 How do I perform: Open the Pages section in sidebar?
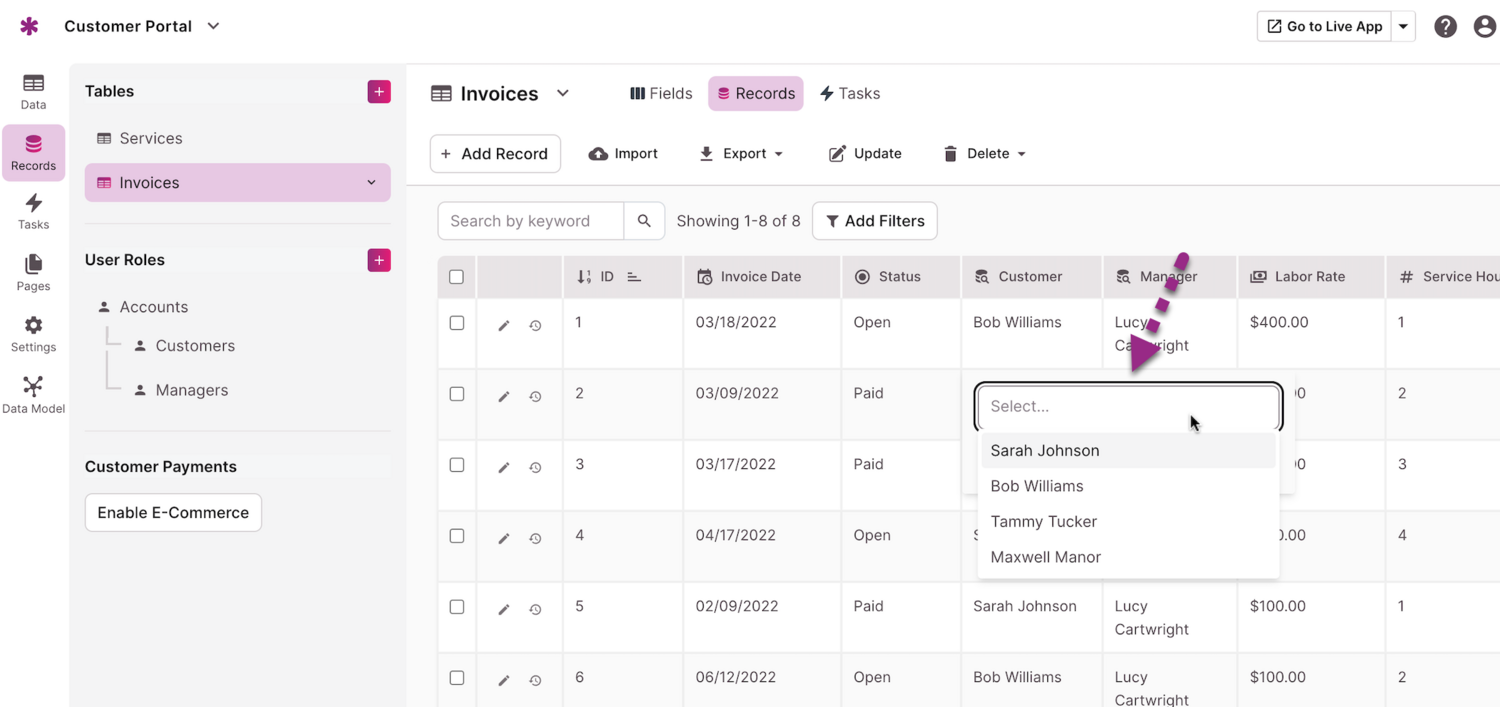[x=33, y=272]
